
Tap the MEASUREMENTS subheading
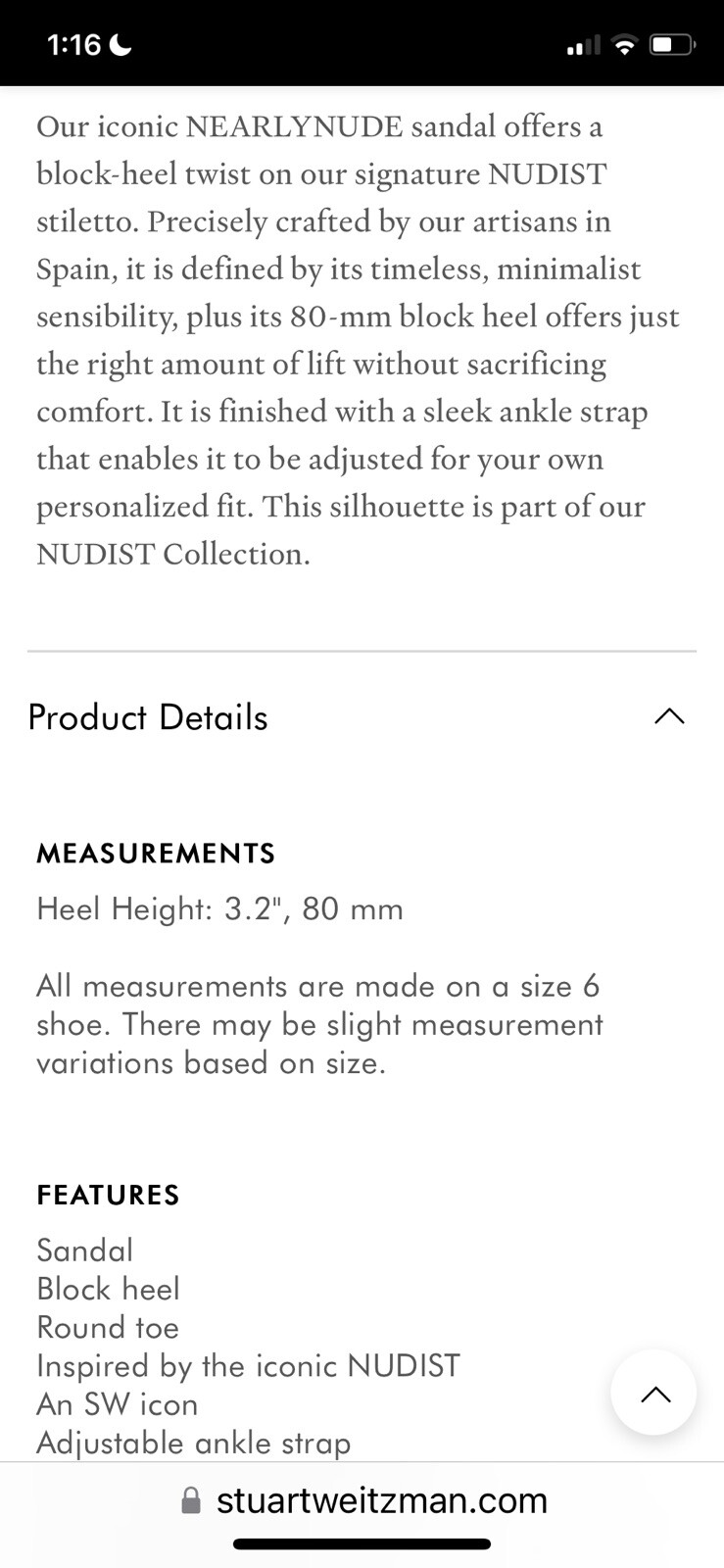pos(156,854)
